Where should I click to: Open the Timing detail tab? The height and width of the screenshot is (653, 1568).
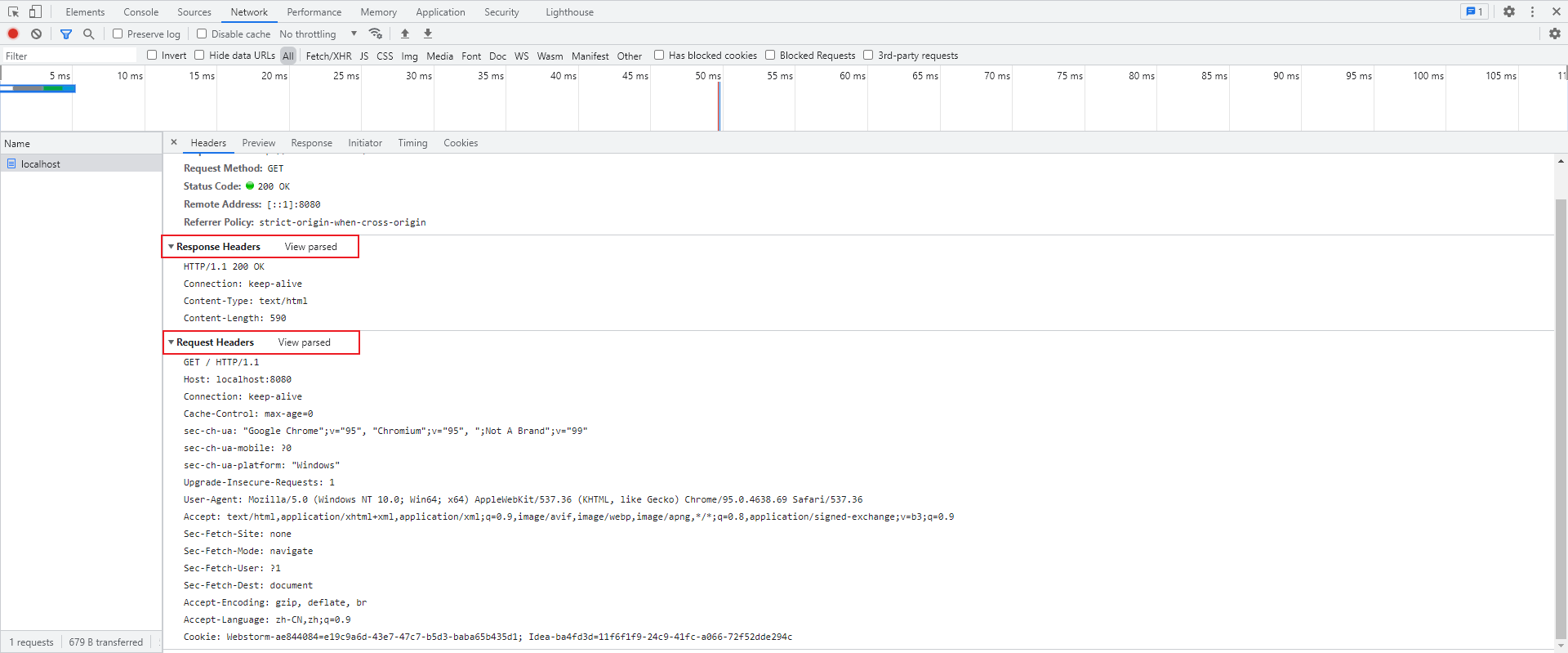pyautogui.click(x=412, y=143)
